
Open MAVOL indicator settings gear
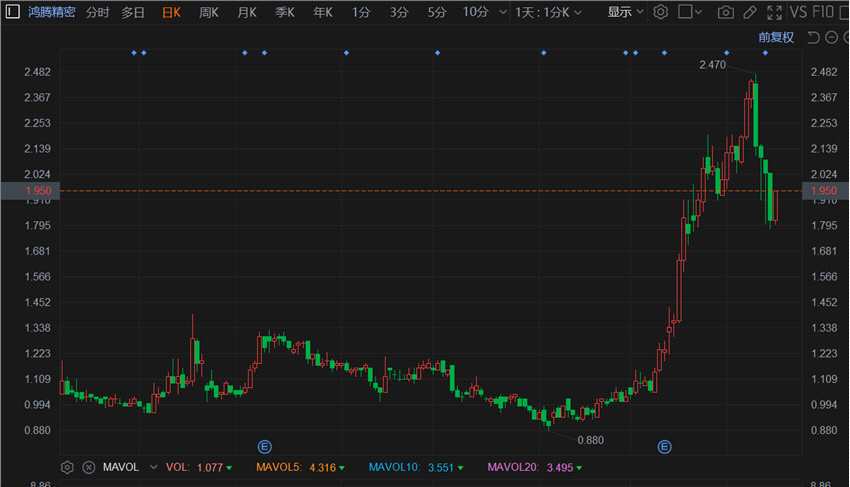[67, 467]
